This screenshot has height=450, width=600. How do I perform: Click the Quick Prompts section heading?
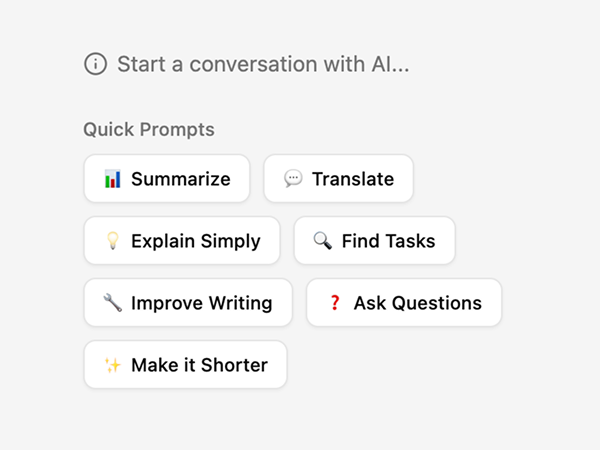tap(149, 129)
